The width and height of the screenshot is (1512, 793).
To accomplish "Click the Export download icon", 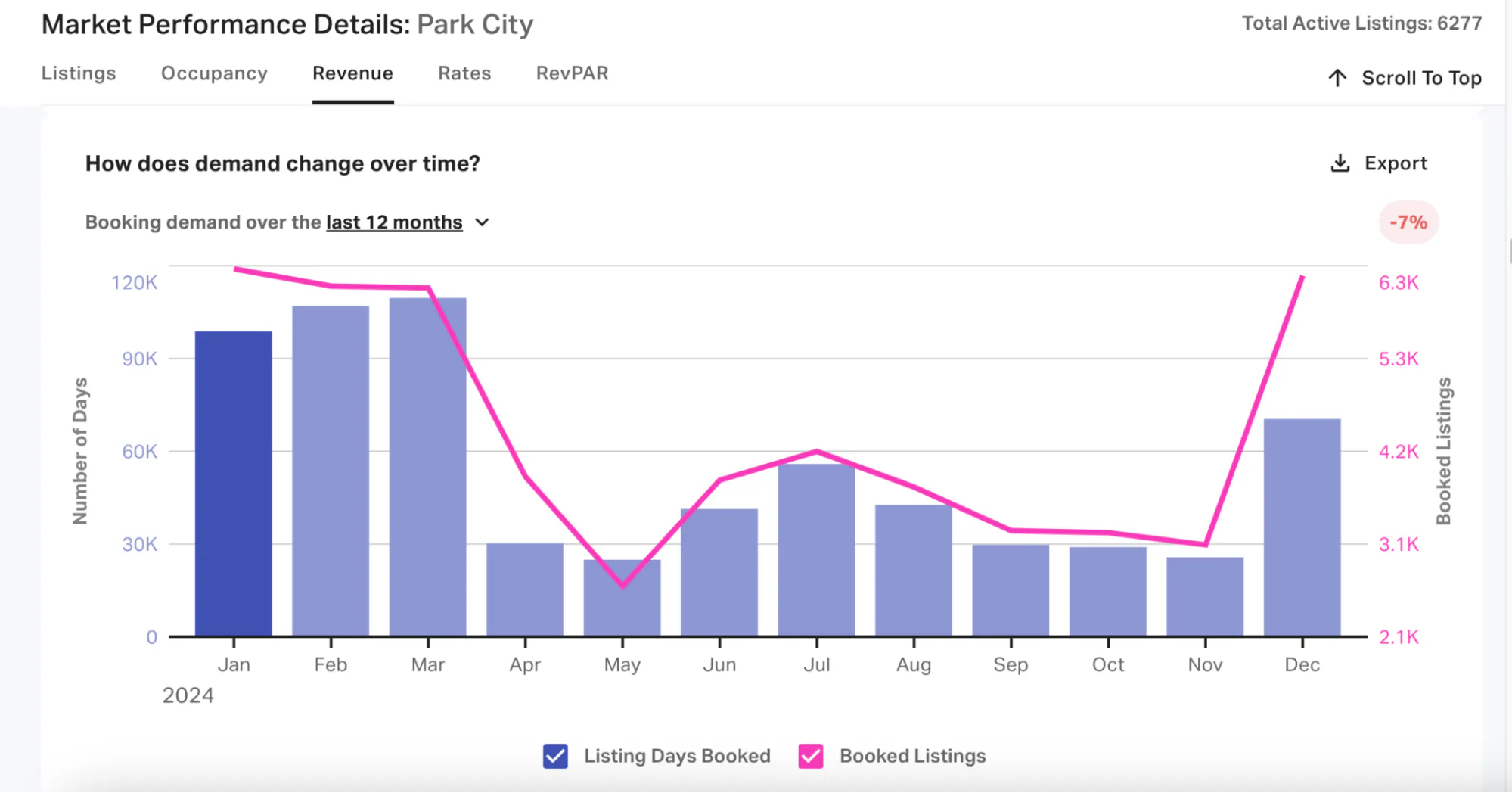I will point(1340,163).
